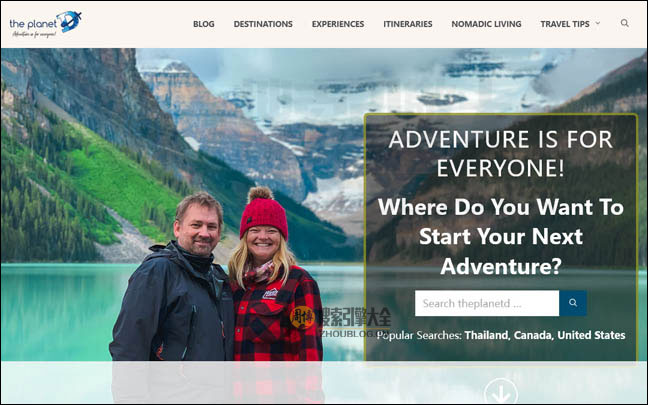Click 'Where Do You Want To Start' heading
The width and height of the screenshot is (648, 405).
[x=500, y=236]
